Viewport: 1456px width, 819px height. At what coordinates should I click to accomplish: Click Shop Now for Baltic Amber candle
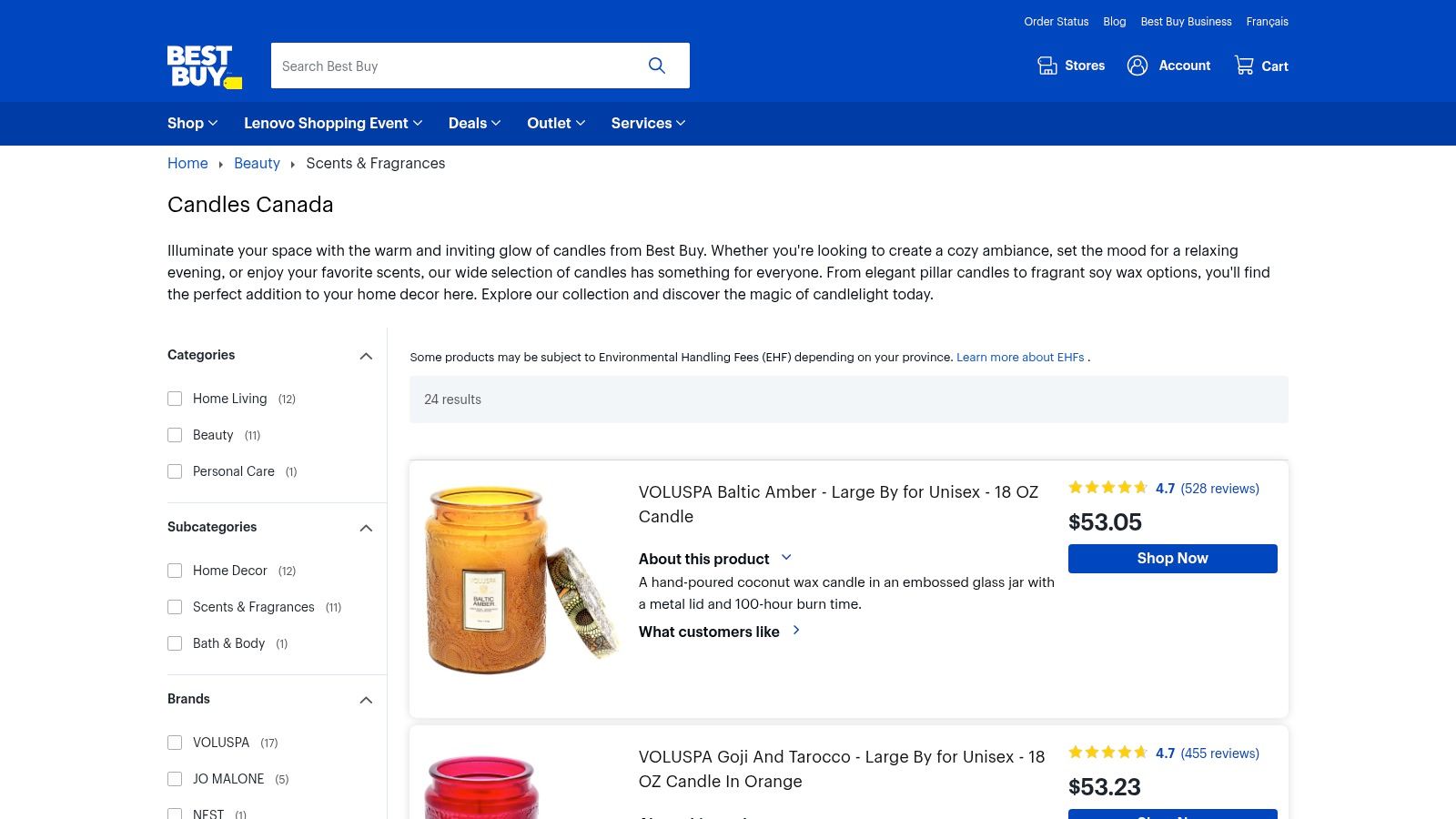(x=1172, y=559)
